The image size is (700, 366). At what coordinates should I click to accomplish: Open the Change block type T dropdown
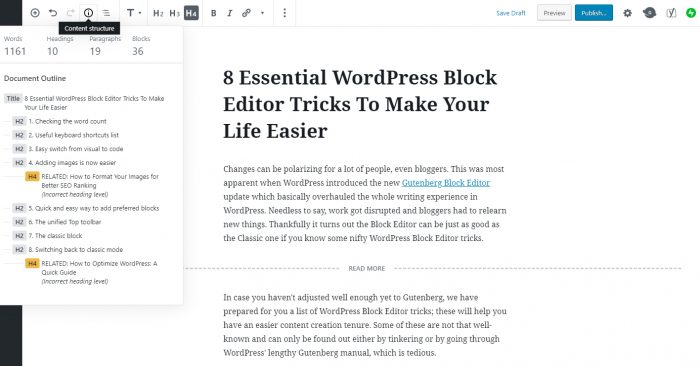click(x=133, y=13)
